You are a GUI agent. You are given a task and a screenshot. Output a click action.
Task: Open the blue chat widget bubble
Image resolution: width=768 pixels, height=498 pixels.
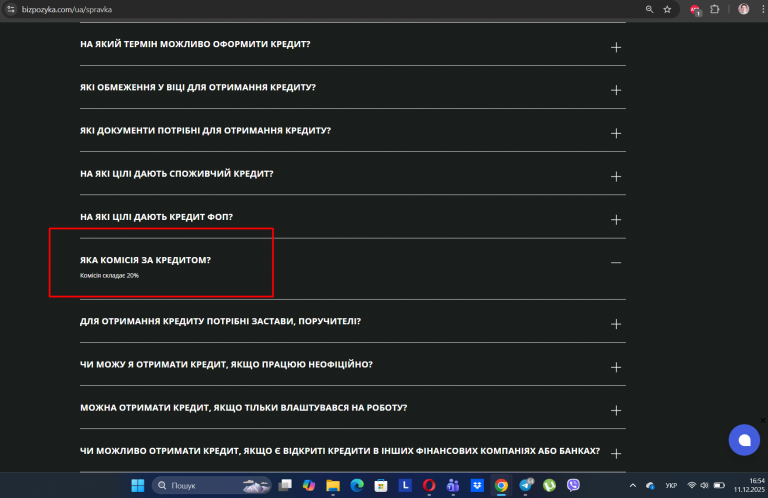pyautogui.click(x=744, y=440)
